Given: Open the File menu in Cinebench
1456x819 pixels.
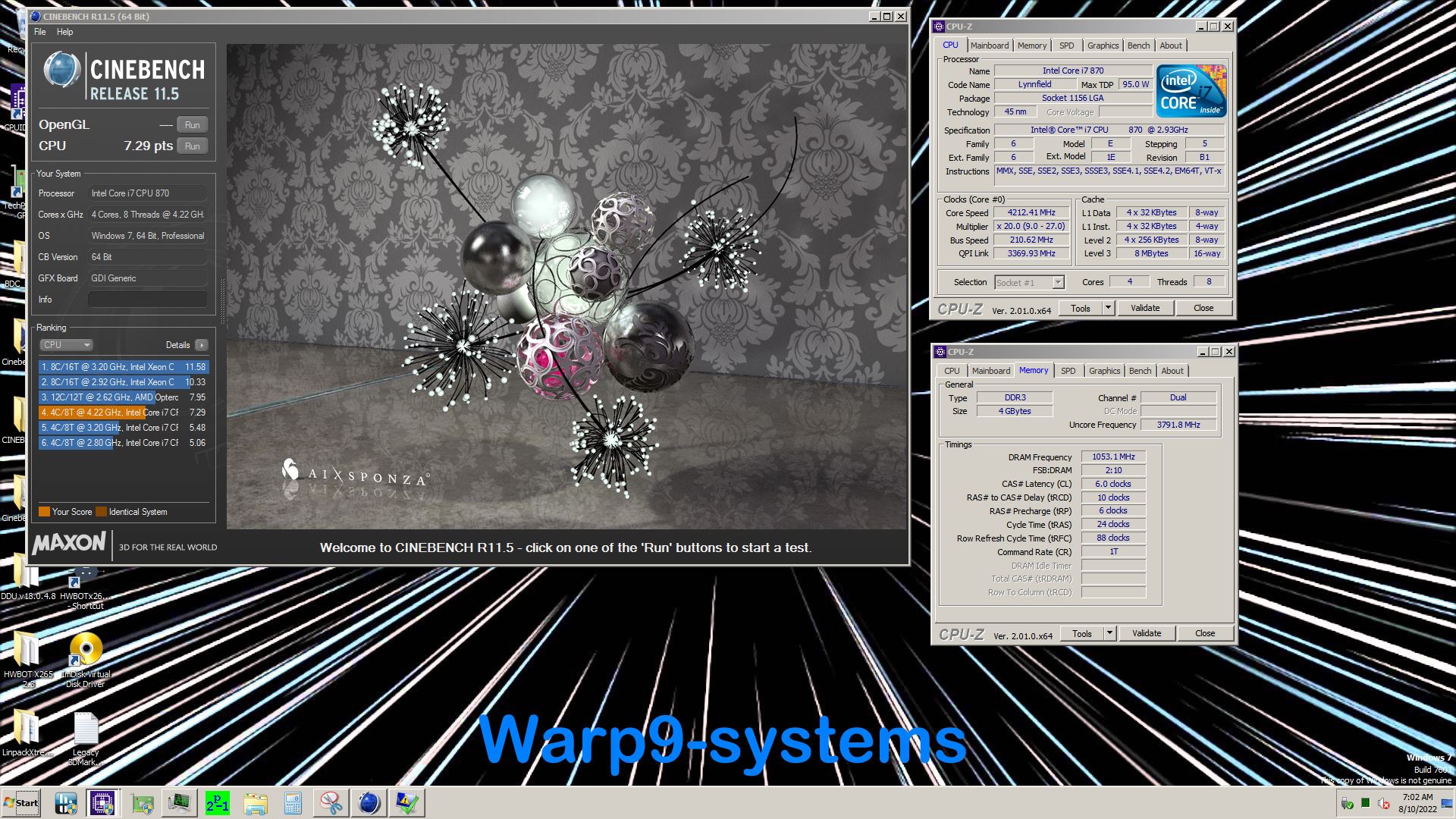Looking at the screenshot, I should tap(40, 32).
